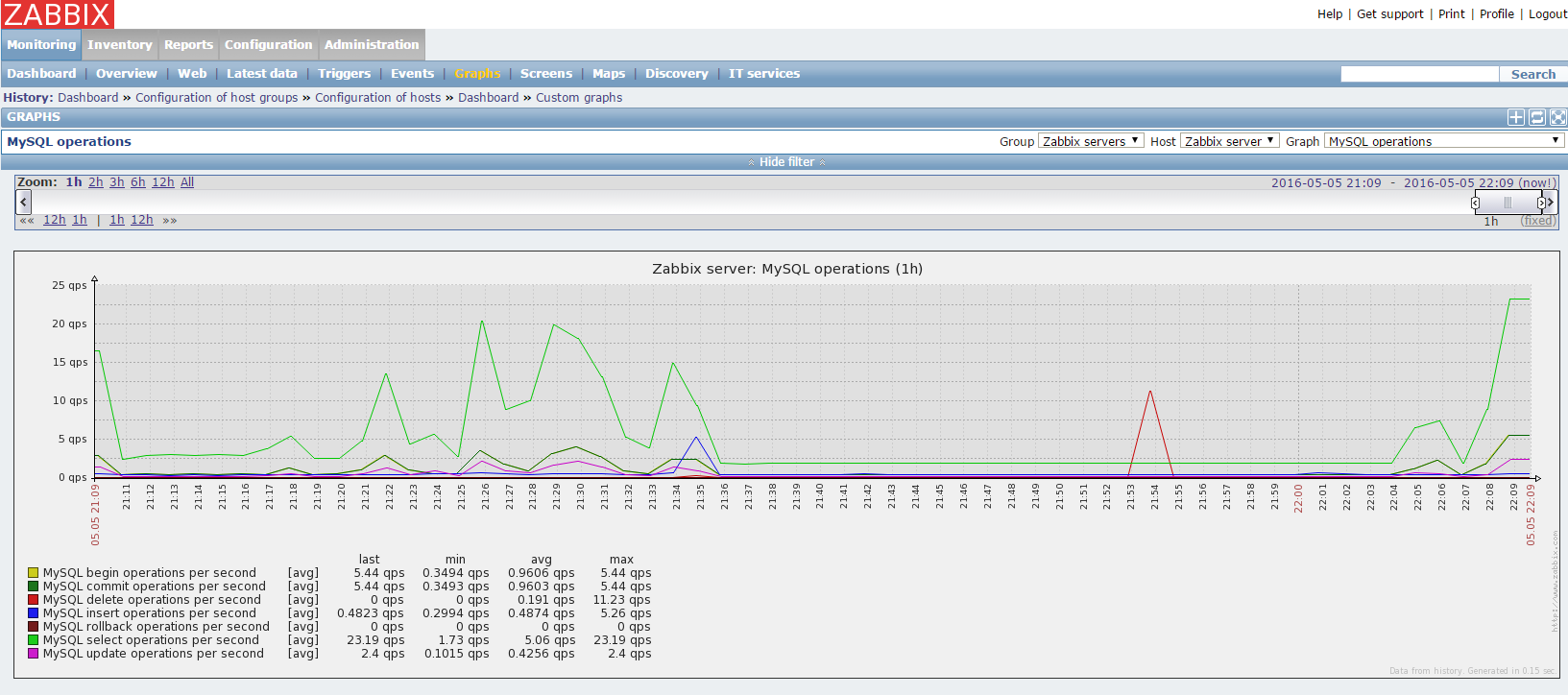Open Get support link
This screenshot has width=1568, height=695.
(1390, 14)
